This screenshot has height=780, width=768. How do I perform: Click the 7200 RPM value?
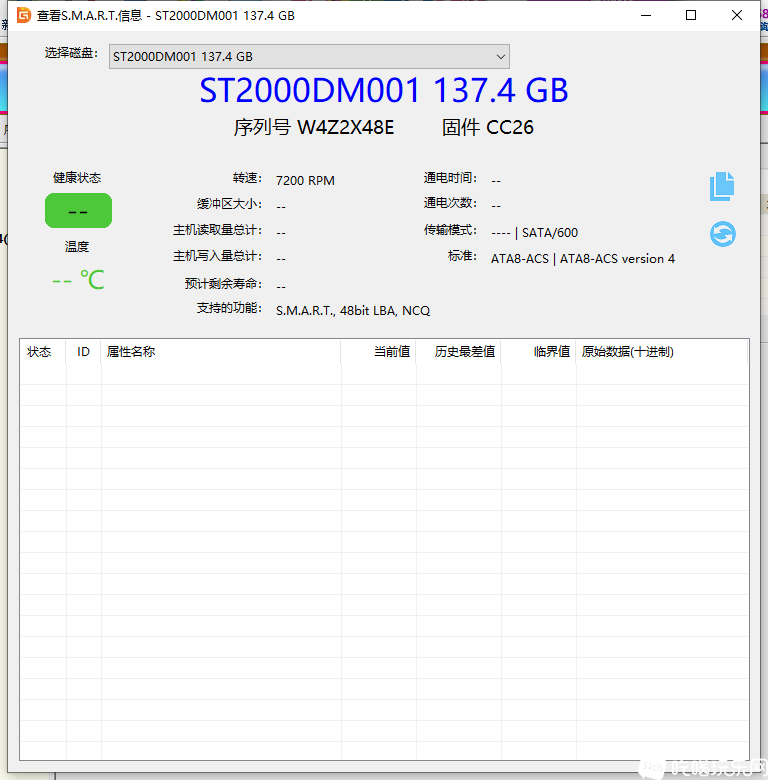coord(305,180)
